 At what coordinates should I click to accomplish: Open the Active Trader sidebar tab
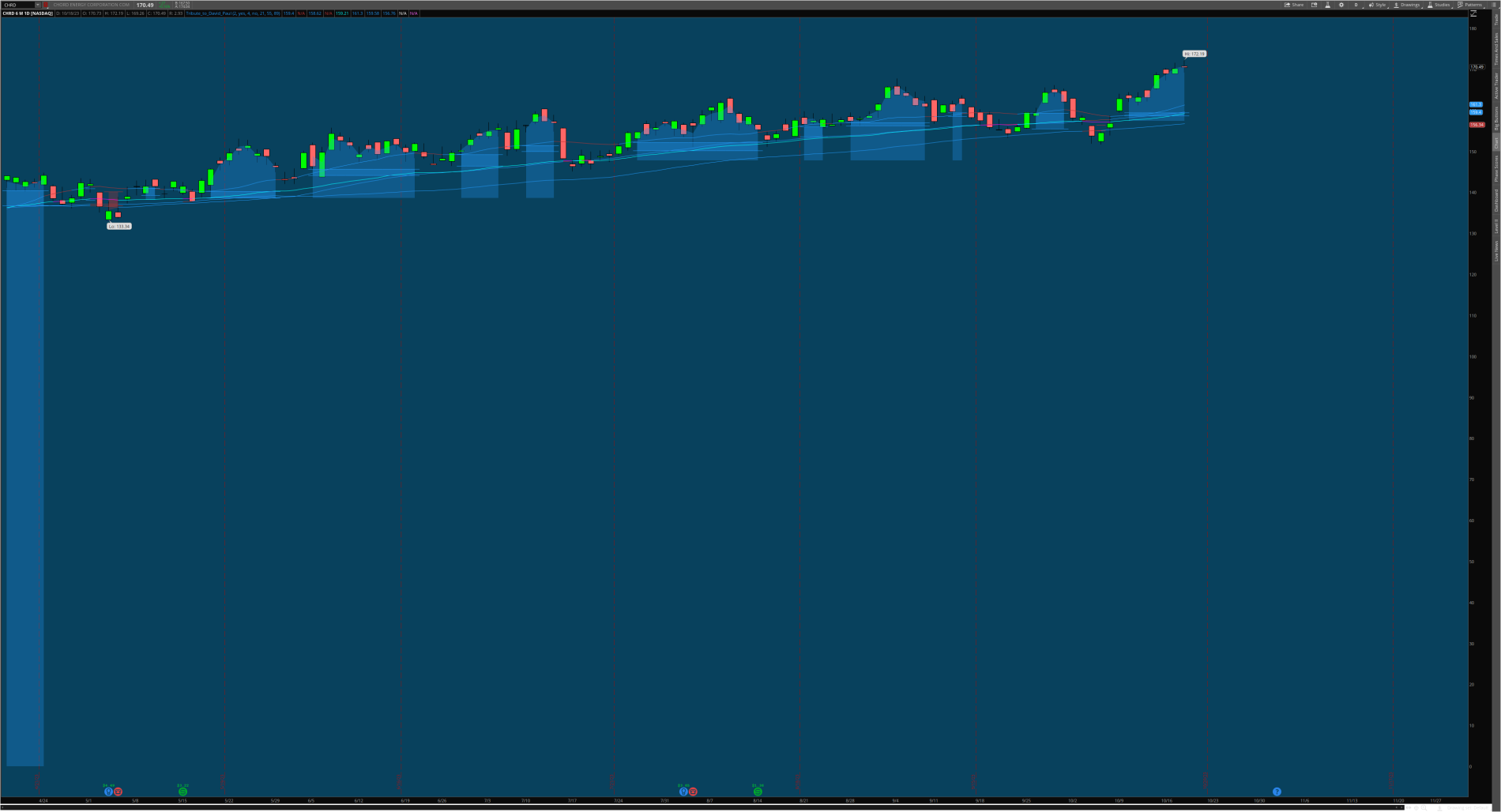[1495, 85]
